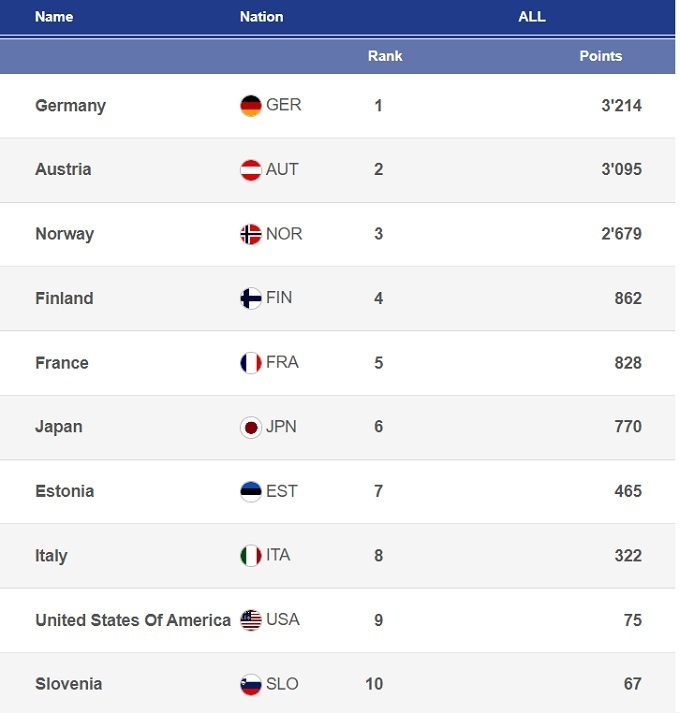Screen dimensions: 680x713
Task: Open United States Of America row
Action: 133,620
